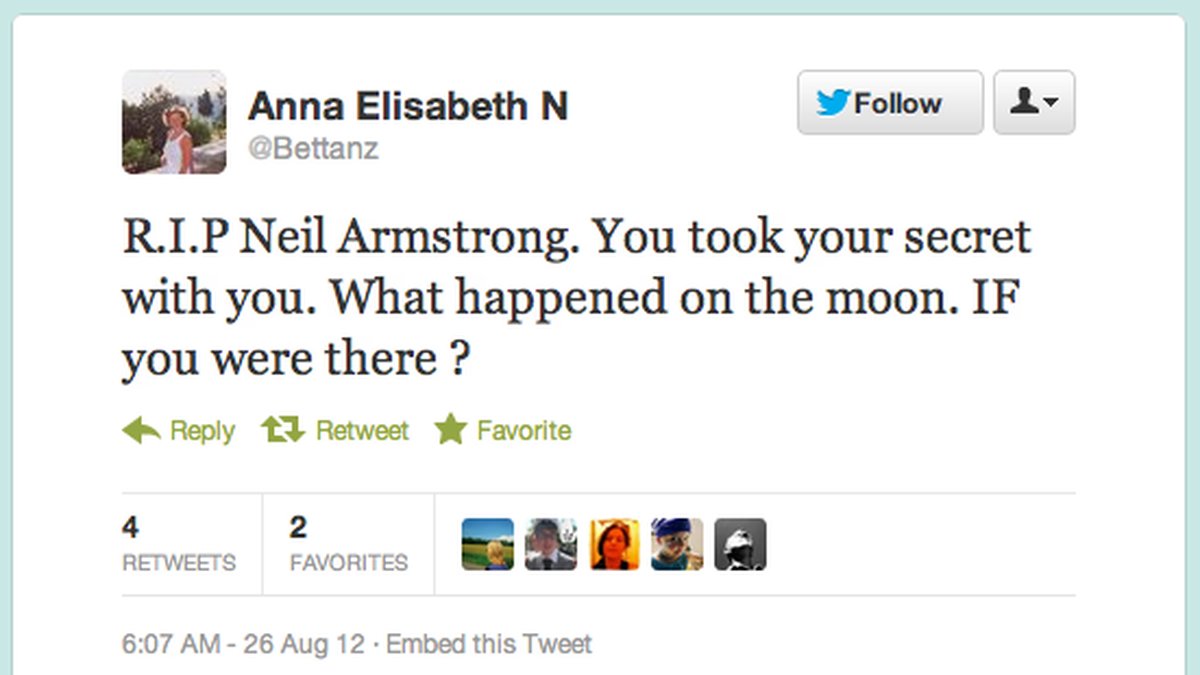
Task: Click the Reply arrow icon
Action: (x=141, y=431)
